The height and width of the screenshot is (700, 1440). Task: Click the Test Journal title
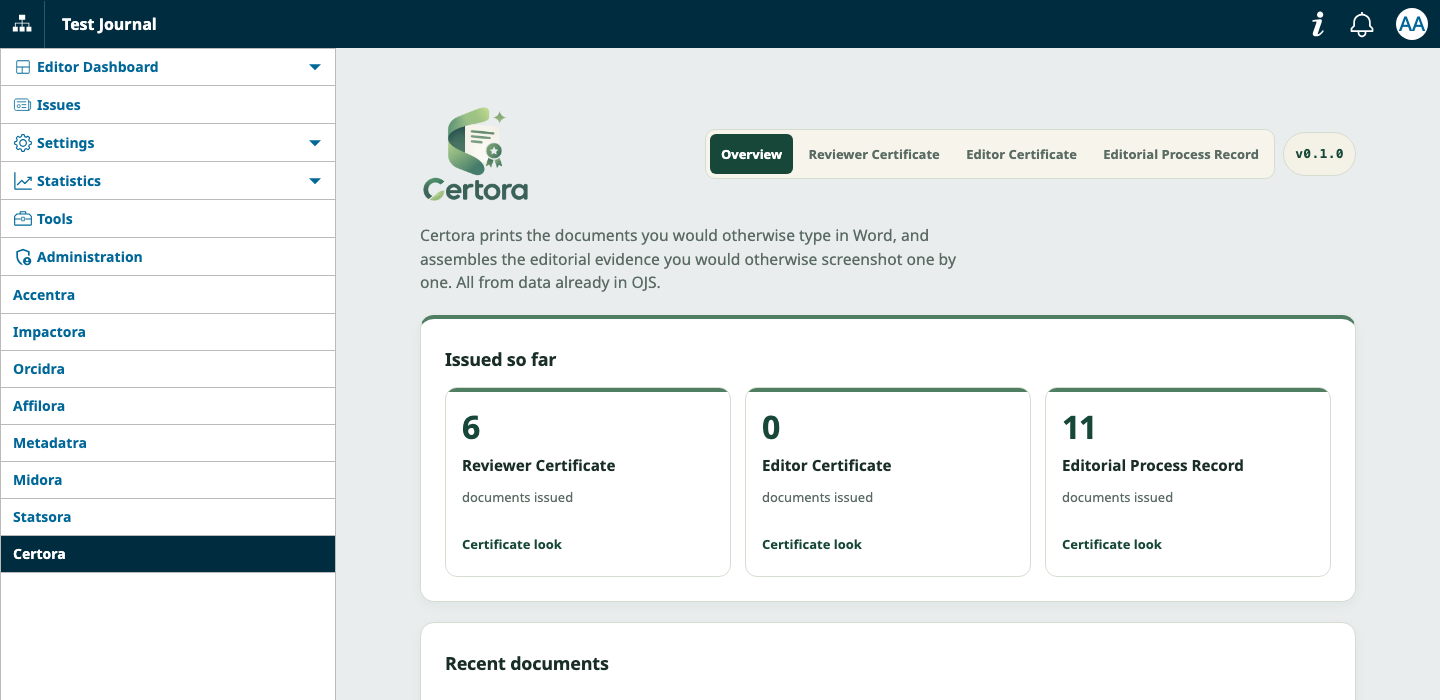coord(109,24)
